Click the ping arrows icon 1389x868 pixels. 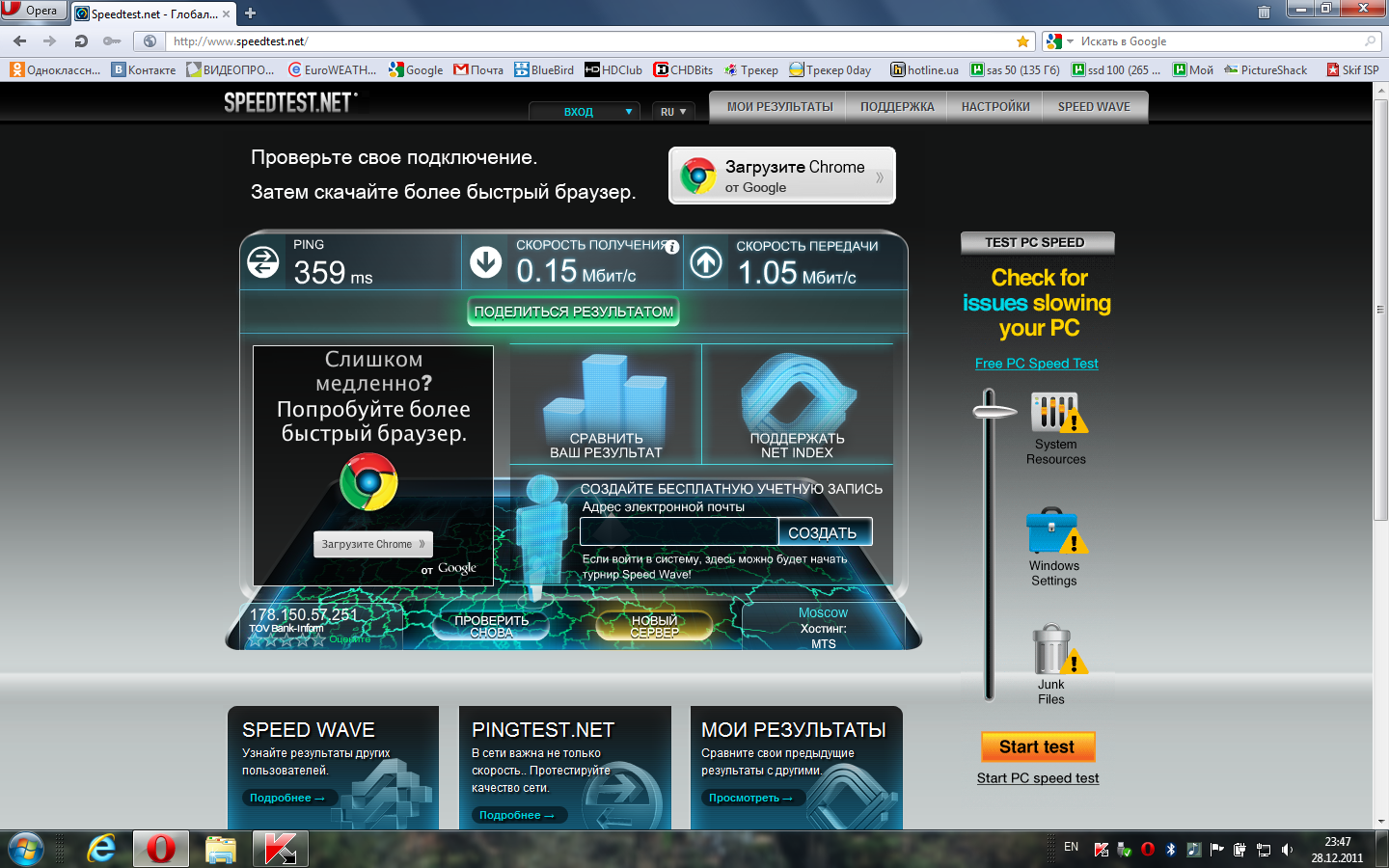click(x=263, y=262)
